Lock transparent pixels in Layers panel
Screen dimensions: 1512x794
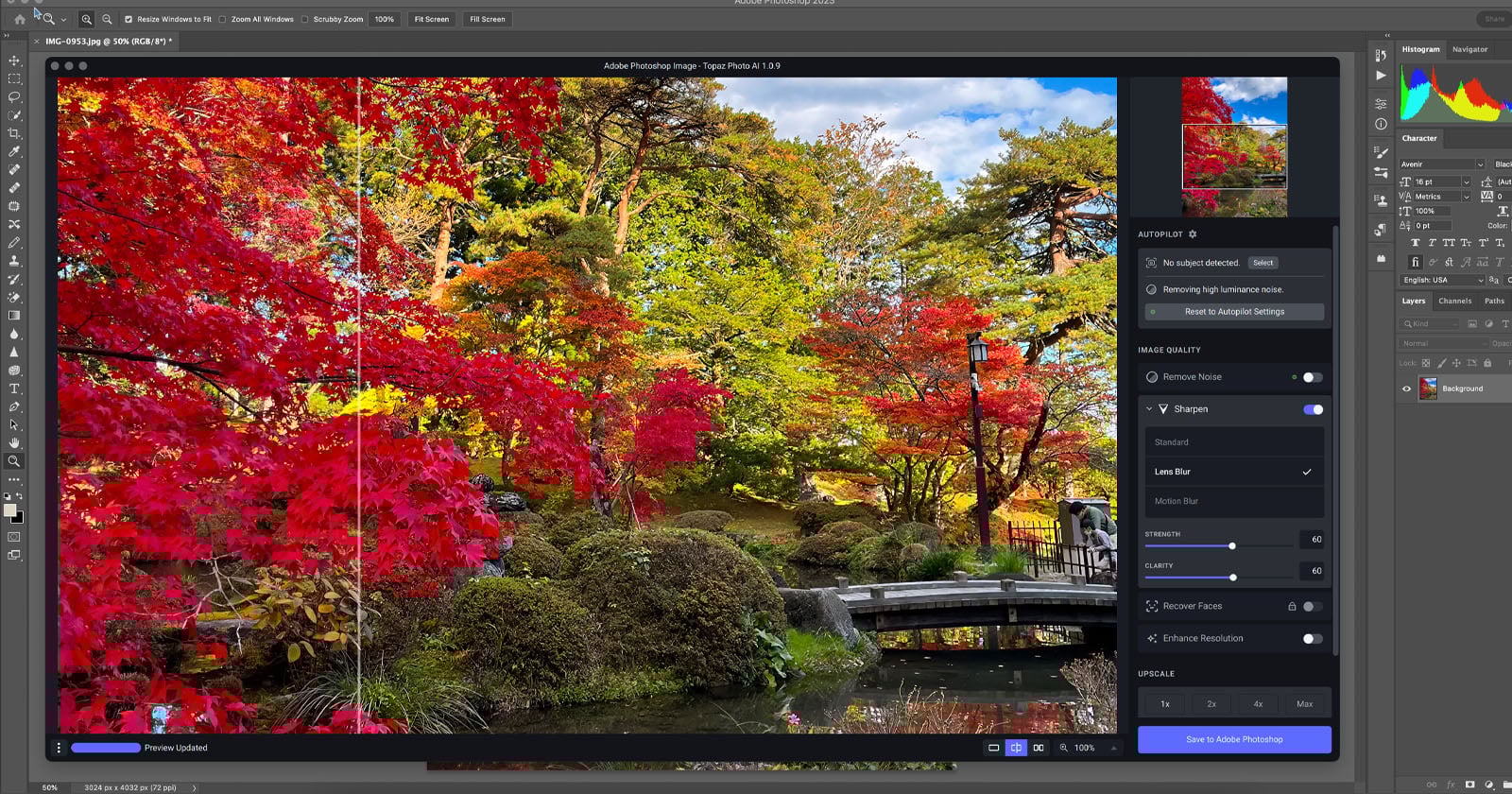1426,363
